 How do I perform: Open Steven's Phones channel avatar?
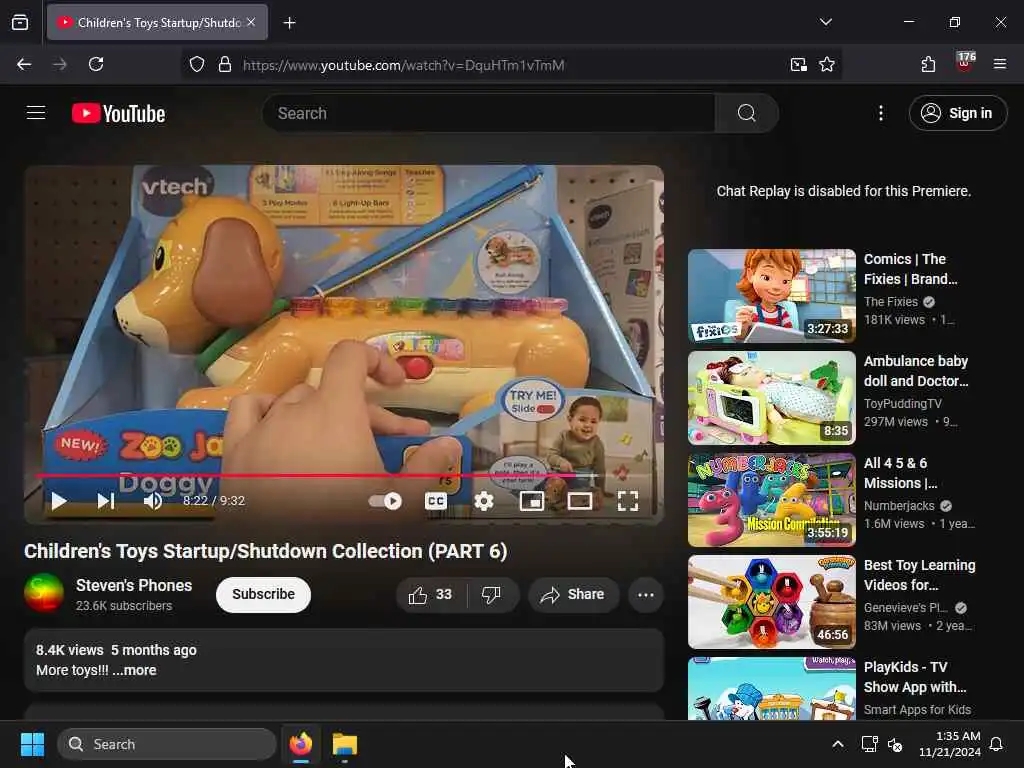(44, 593)
